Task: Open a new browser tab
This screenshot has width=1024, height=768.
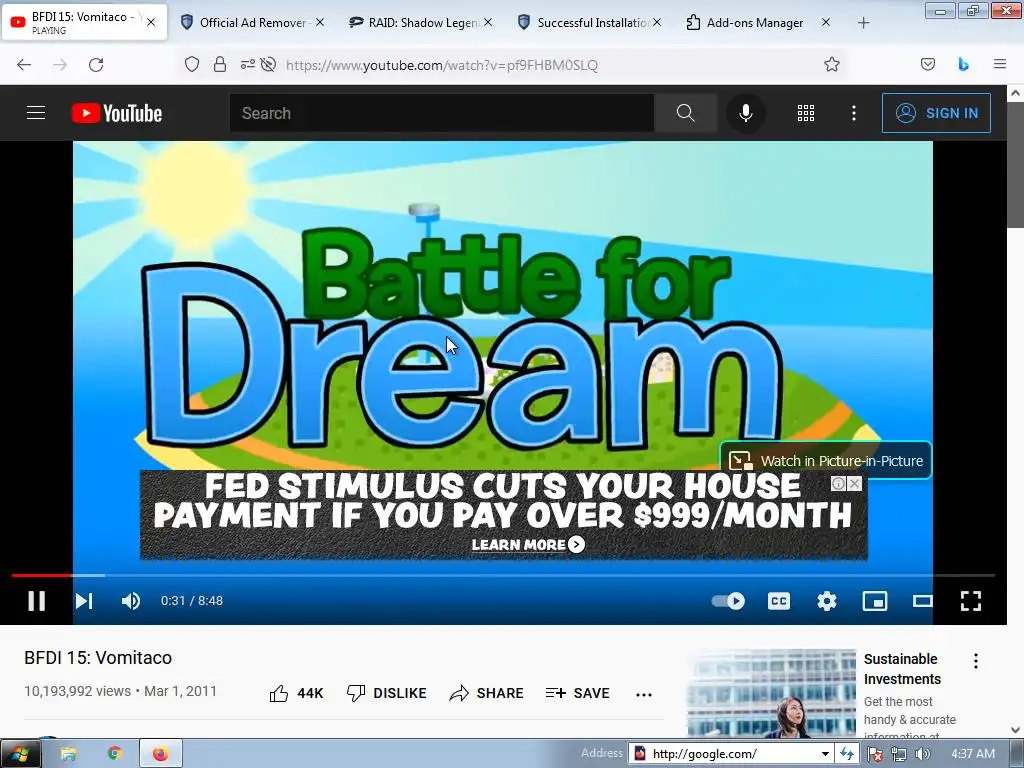Action: click(x=863, y=23)
